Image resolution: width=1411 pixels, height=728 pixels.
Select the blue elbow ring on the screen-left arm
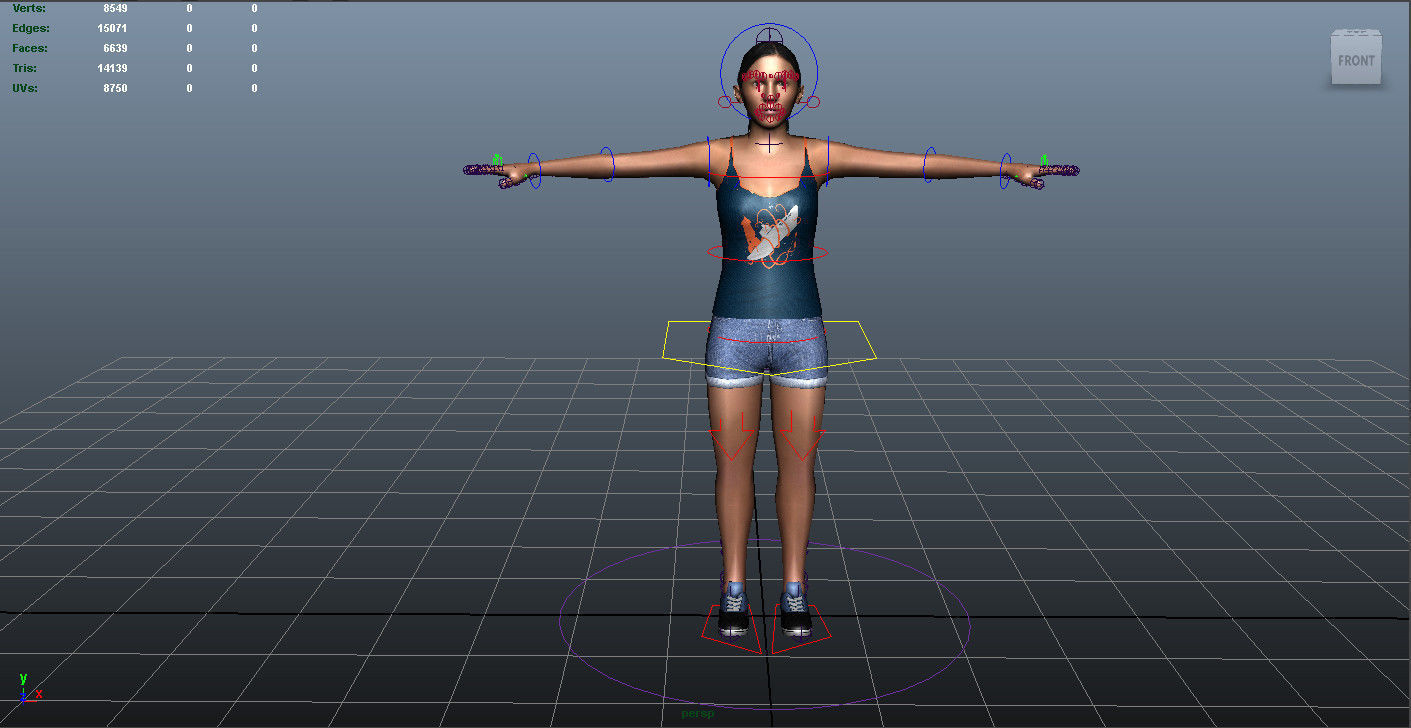pyautogui.click(x=607, y=164)
